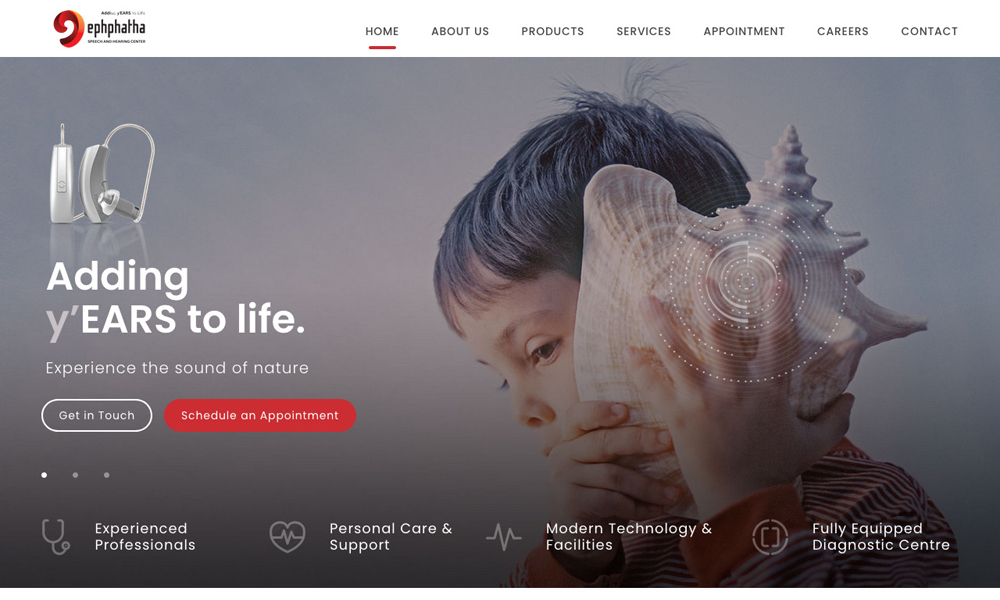The image size is (1000, 600).
Task: Open the Careers page
Action: coord(842,31)
